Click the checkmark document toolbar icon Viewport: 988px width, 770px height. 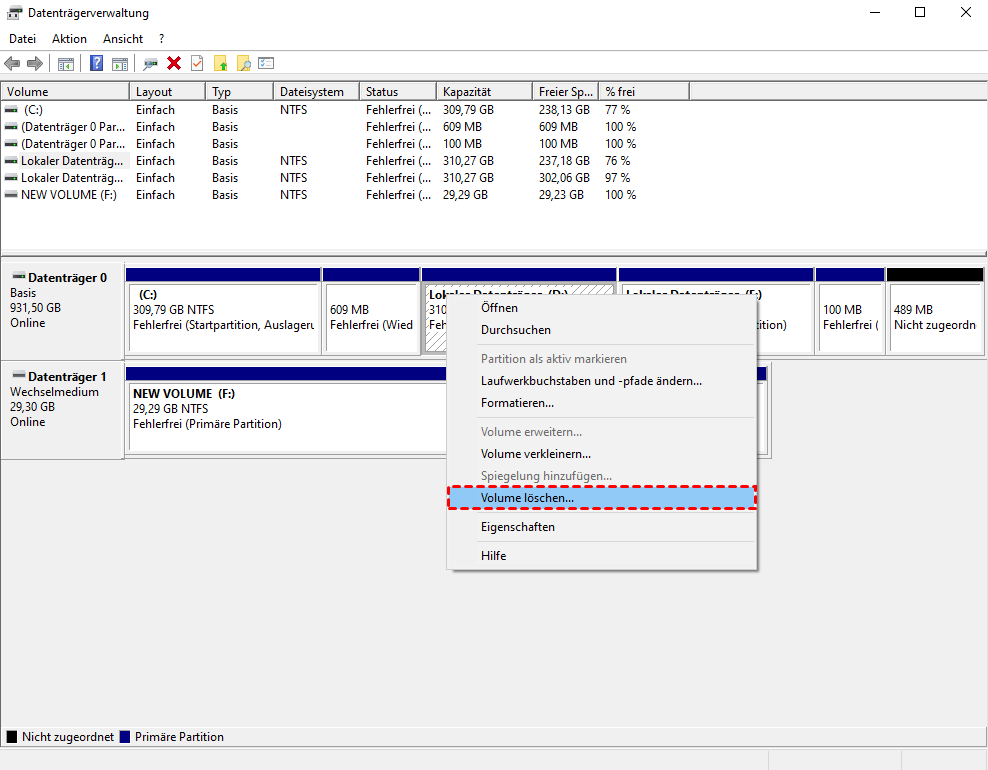click(x=197, y=63)
